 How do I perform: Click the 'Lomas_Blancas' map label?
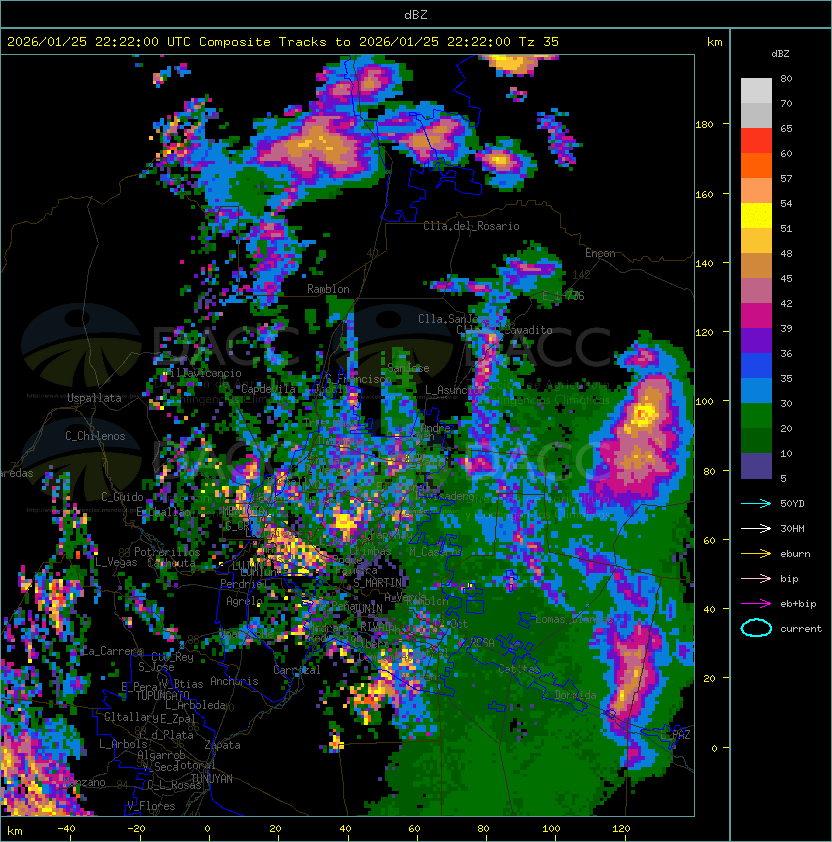(x=574, y=619)
